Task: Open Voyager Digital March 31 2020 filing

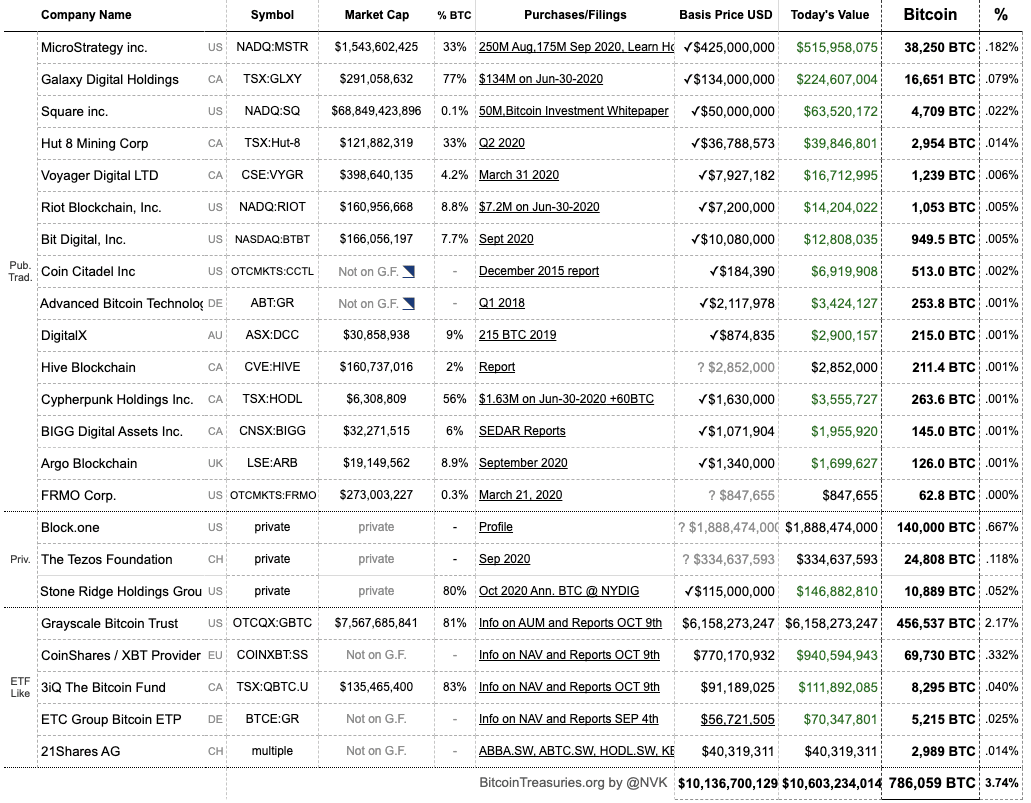Action: pos(519,175)
